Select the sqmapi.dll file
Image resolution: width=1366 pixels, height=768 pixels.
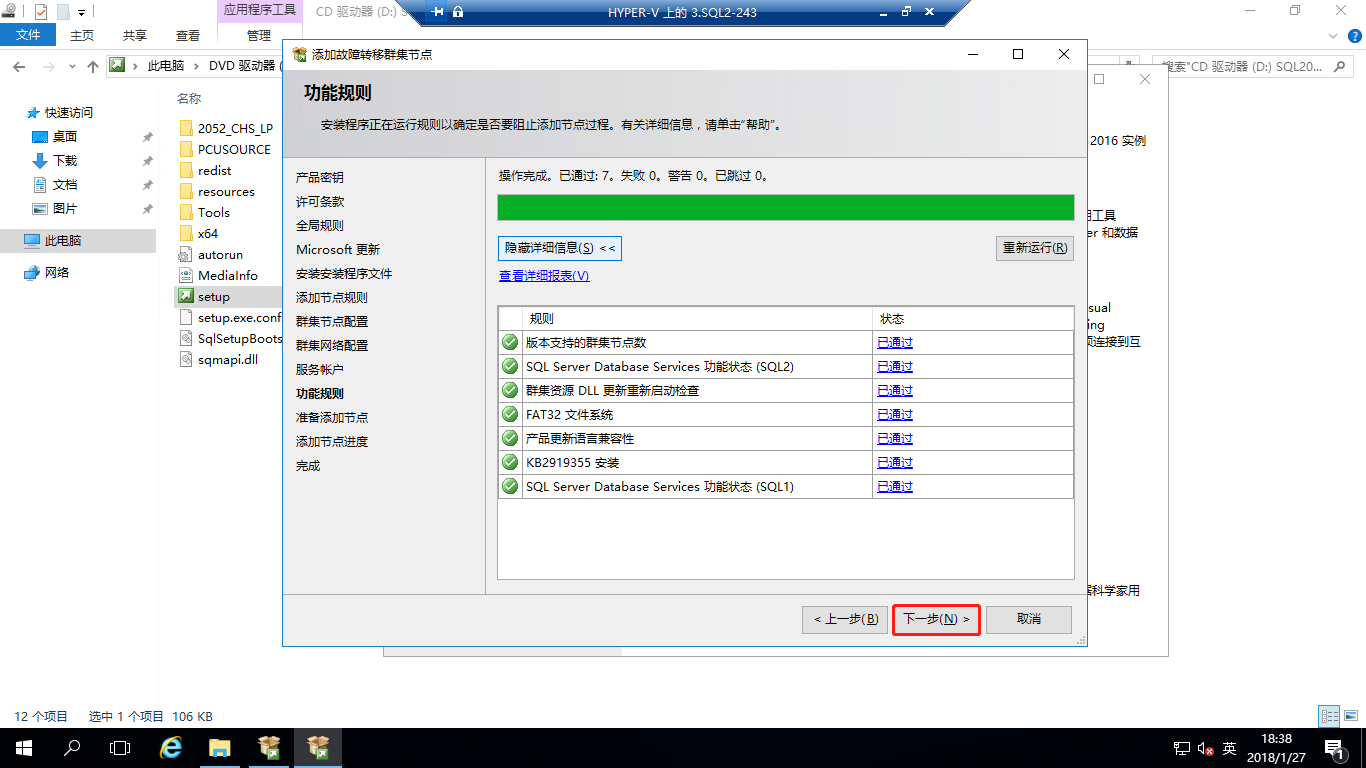coord(218,360)
